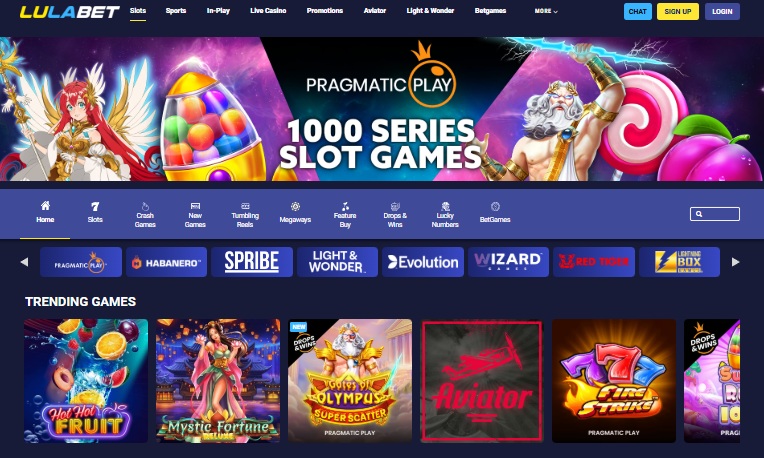
Task: Go to Live Casino menu item
Action: (268, 10)
